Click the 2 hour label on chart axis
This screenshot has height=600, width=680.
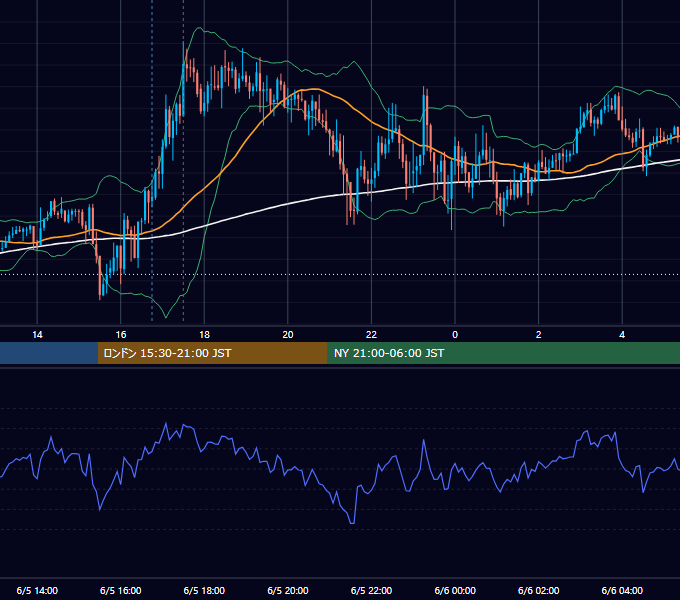tap(538, 335)
